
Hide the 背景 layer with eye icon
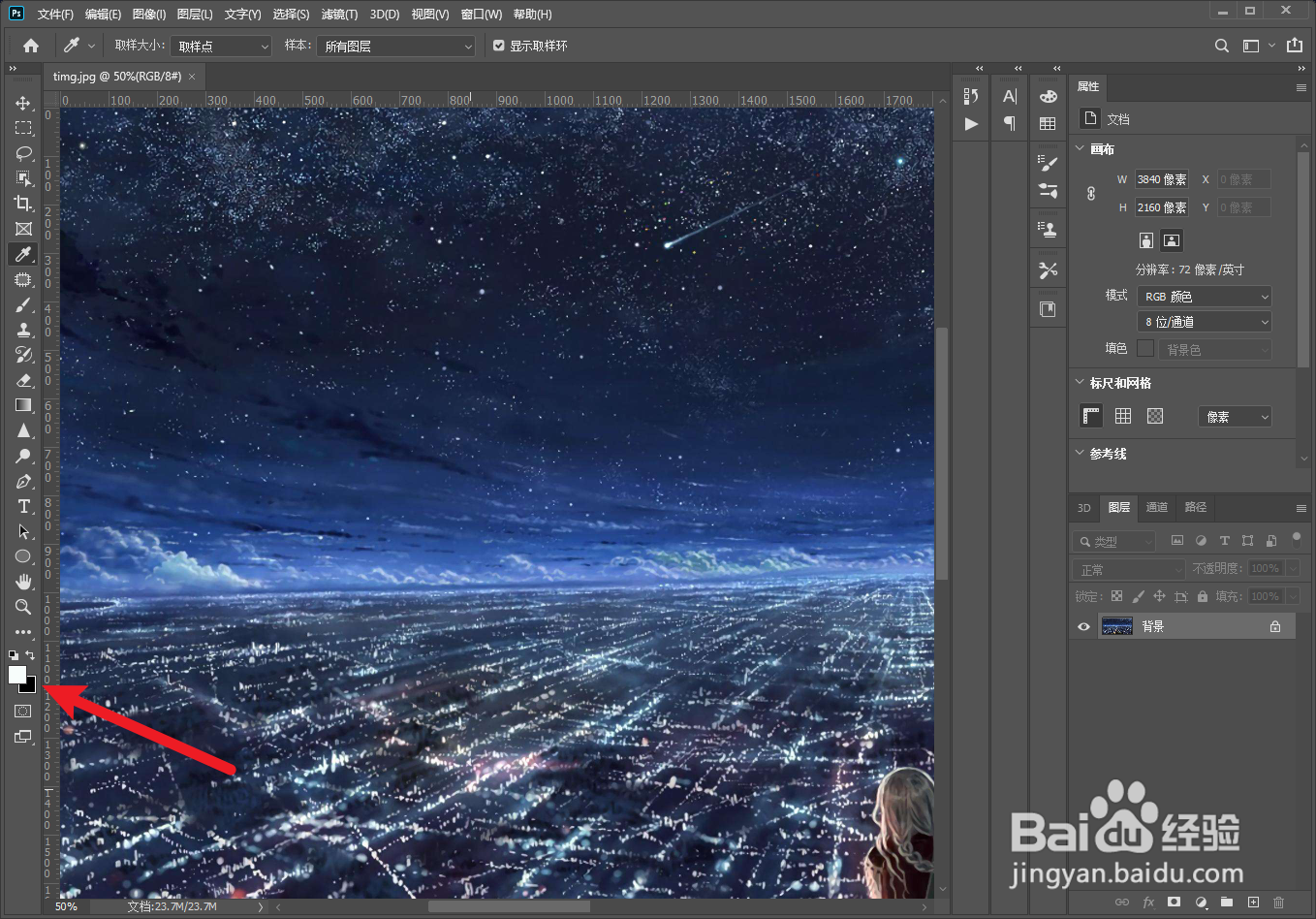click(1083, 627)
